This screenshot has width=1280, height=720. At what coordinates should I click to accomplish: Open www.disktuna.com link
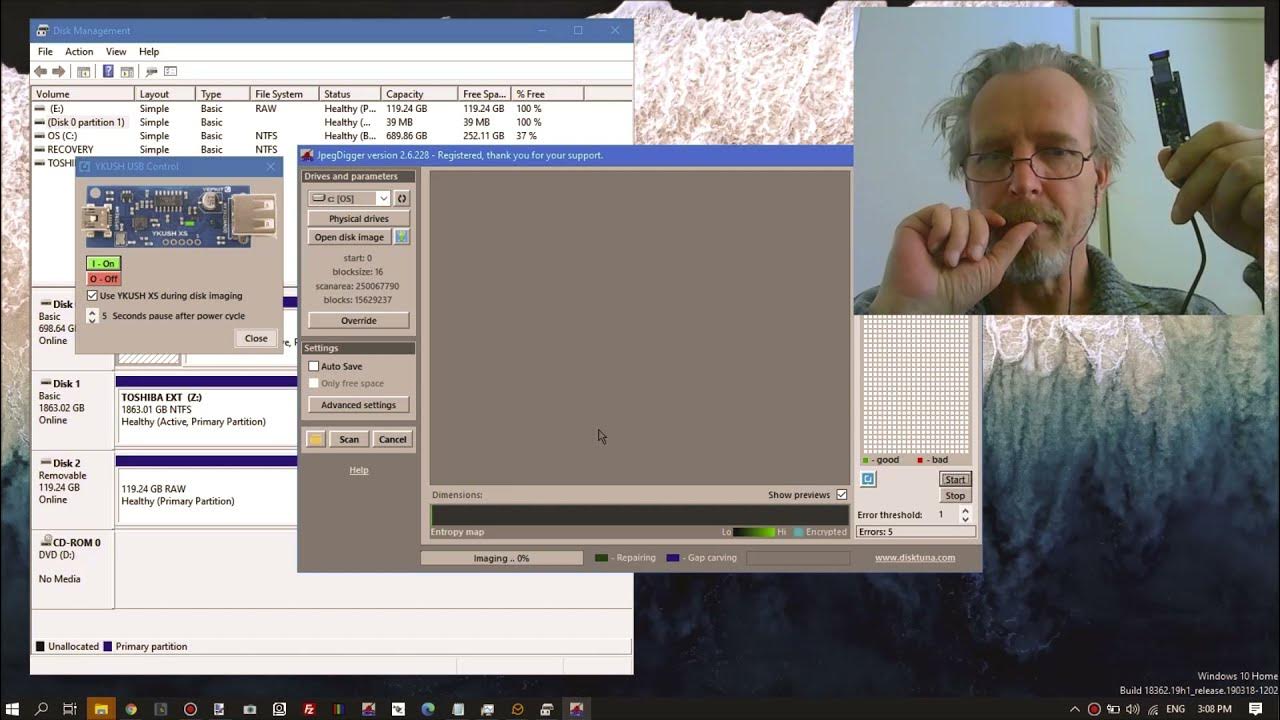(x=915, y=558)
